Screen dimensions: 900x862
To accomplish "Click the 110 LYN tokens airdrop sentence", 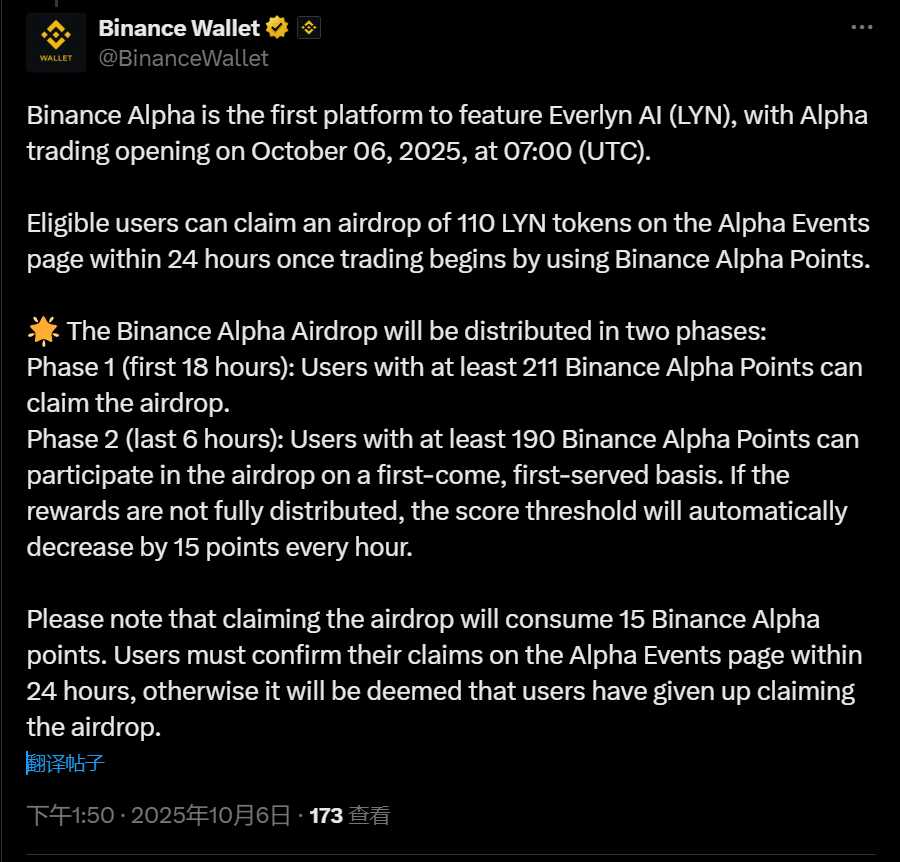I will pos(447,223).
